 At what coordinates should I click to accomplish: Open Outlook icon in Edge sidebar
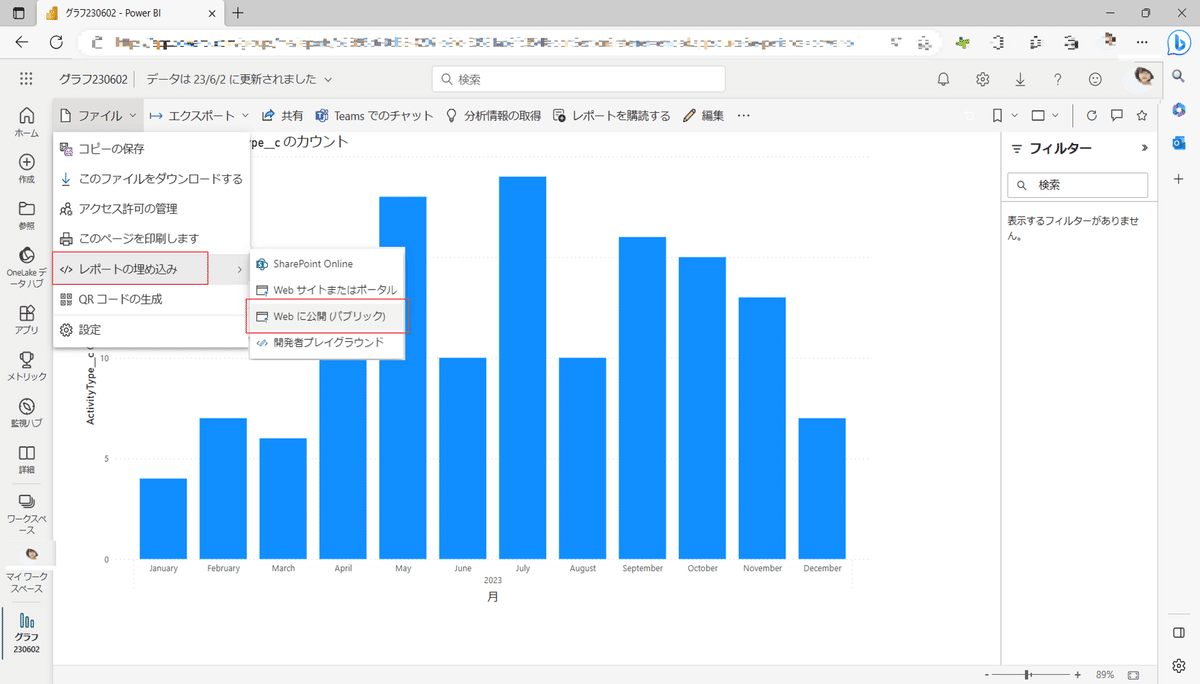1179,144
